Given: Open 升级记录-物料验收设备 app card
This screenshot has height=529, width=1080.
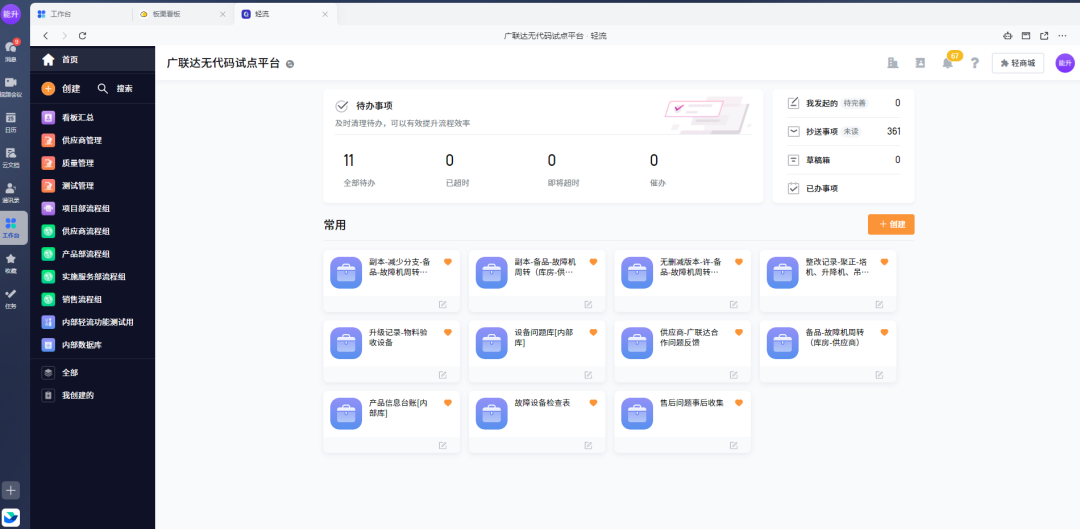Looking at the screenshot, I should 391,351.
